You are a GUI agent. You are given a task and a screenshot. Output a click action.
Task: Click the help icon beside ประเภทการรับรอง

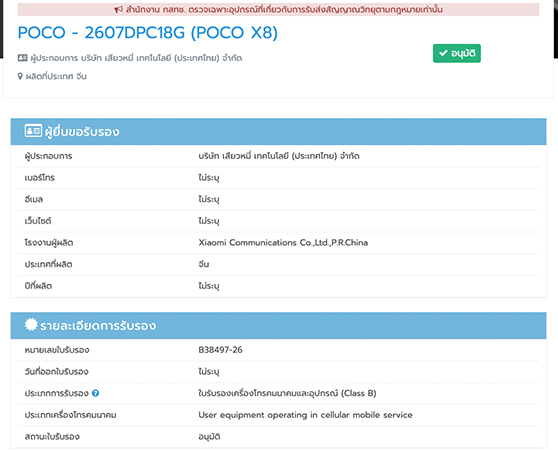(x=95, y=393)
